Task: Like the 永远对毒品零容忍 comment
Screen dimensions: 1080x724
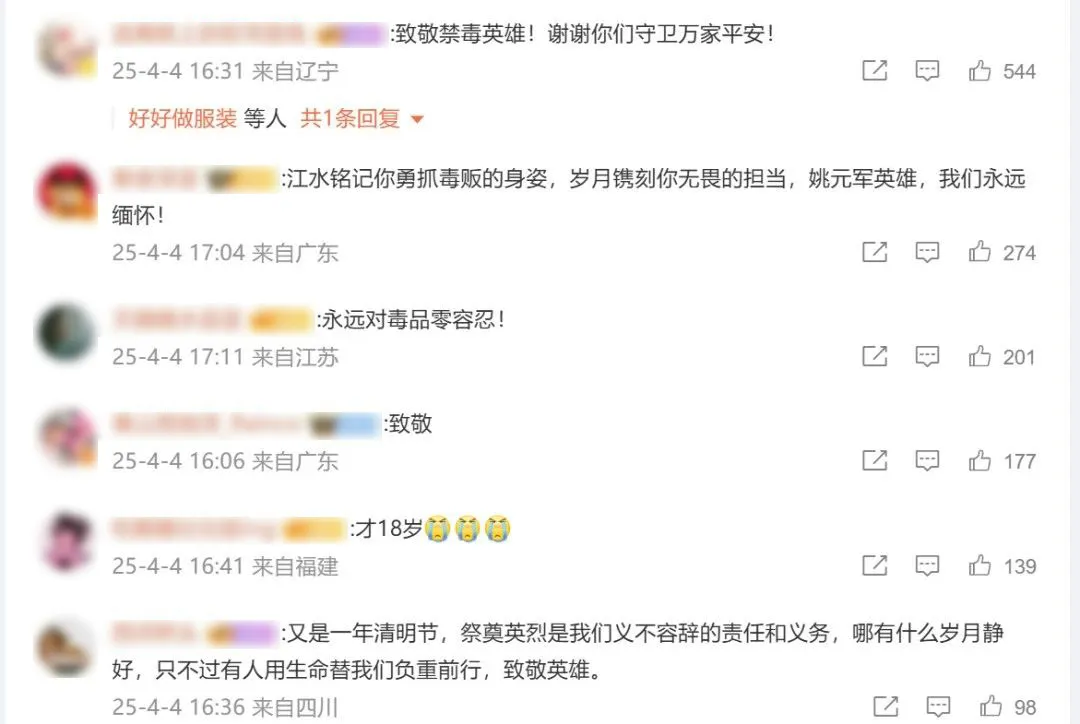Action: [979, 357]
